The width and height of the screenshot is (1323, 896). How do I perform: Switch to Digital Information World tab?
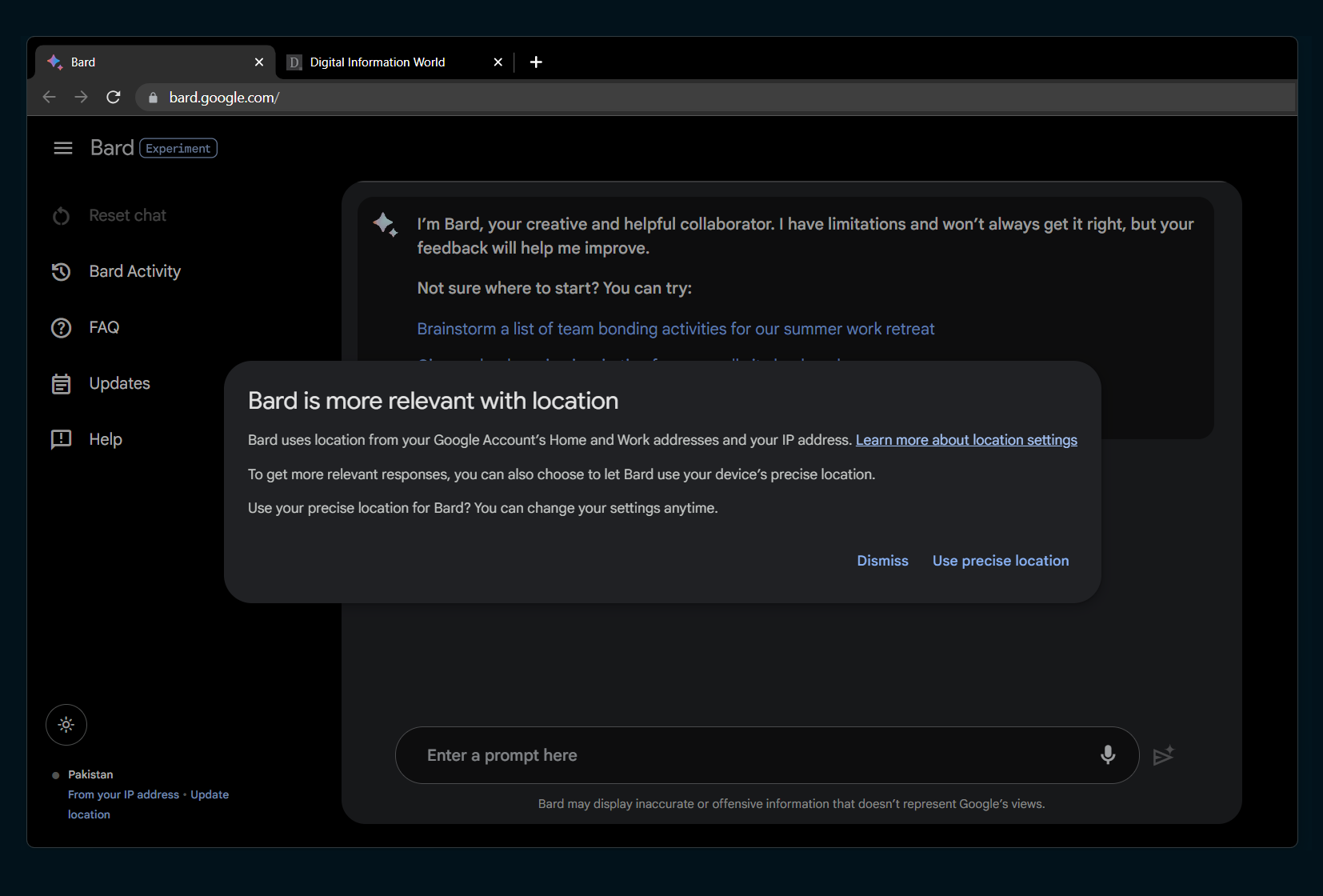[396, 62]
